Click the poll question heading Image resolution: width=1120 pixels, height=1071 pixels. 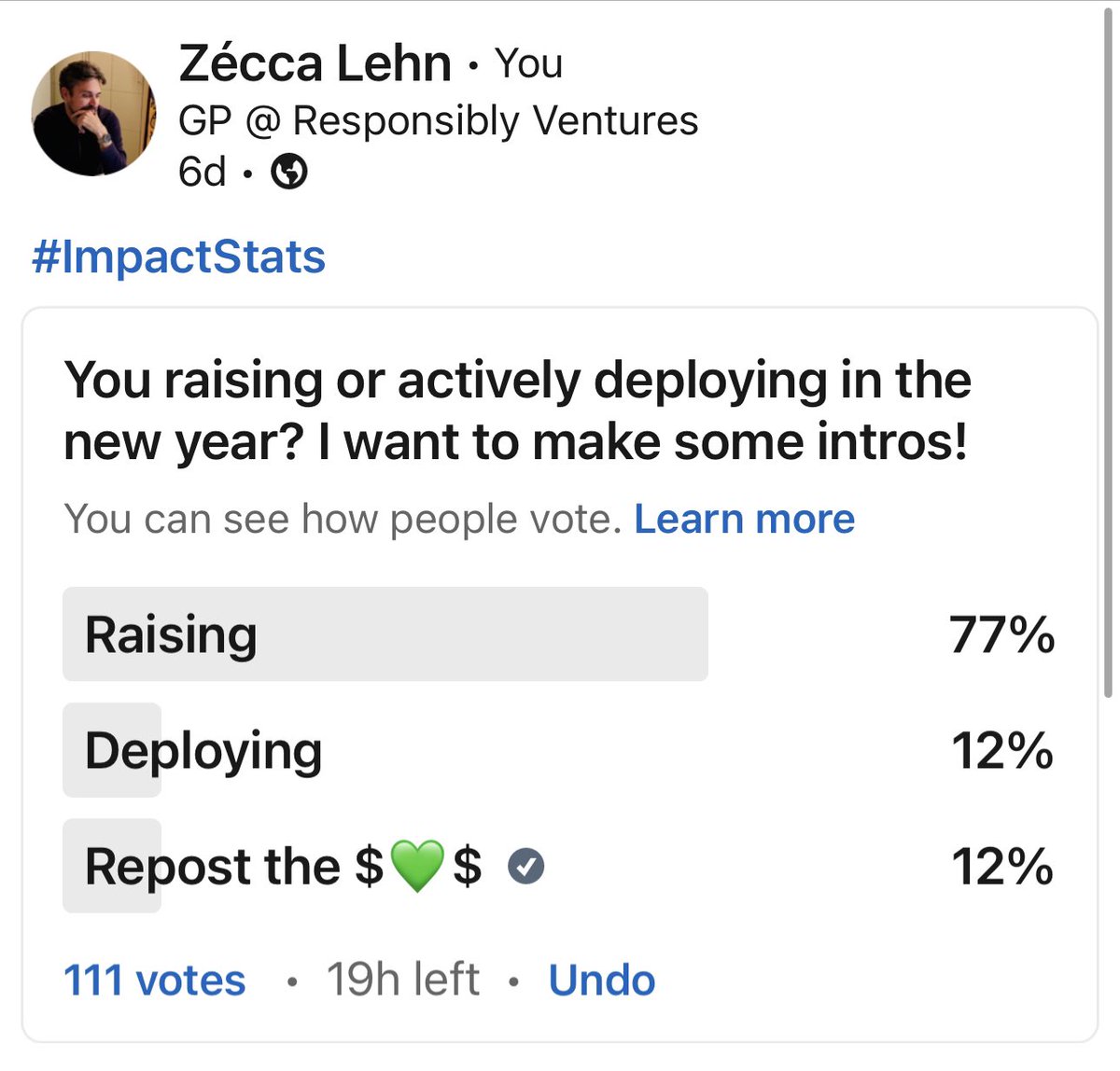coord(518,410)
